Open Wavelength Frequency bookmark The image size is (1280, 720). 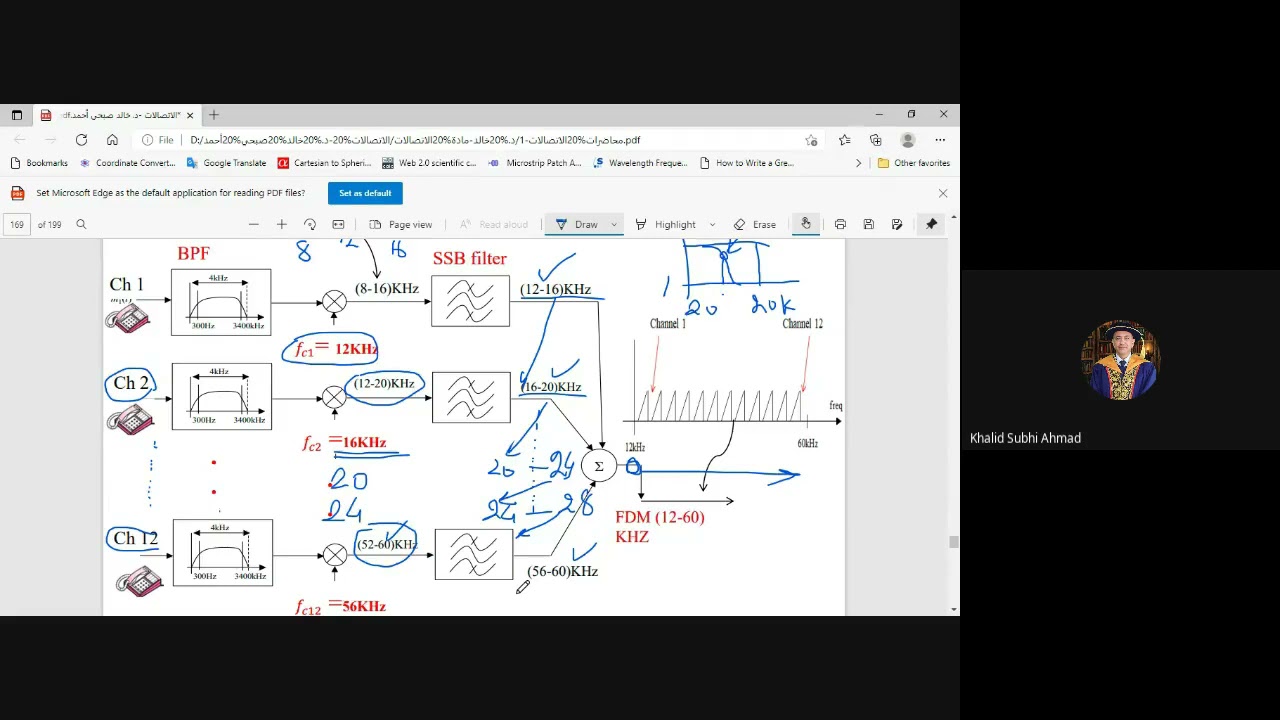(639, 163)
